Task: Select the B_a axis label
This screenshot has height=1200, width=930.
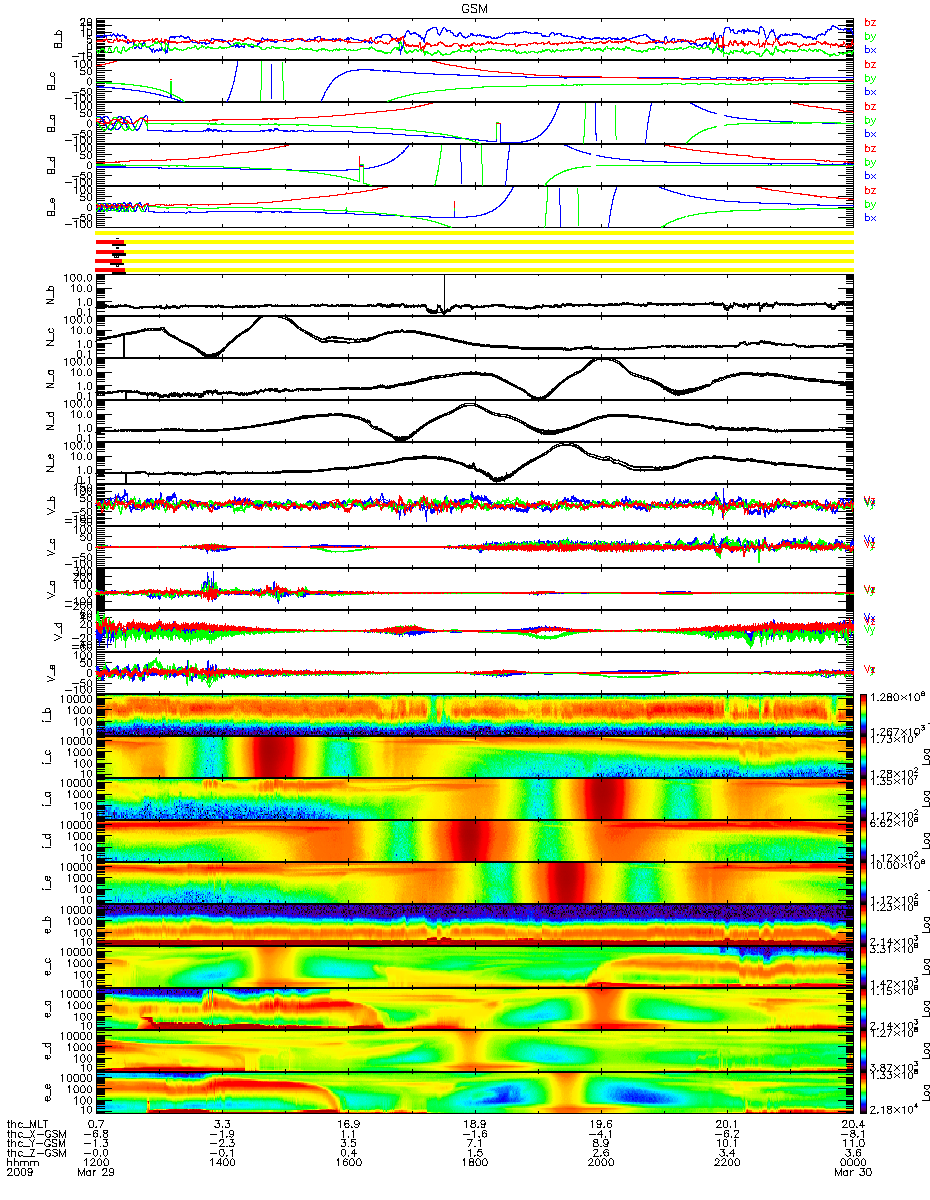Action: (50, 122)
